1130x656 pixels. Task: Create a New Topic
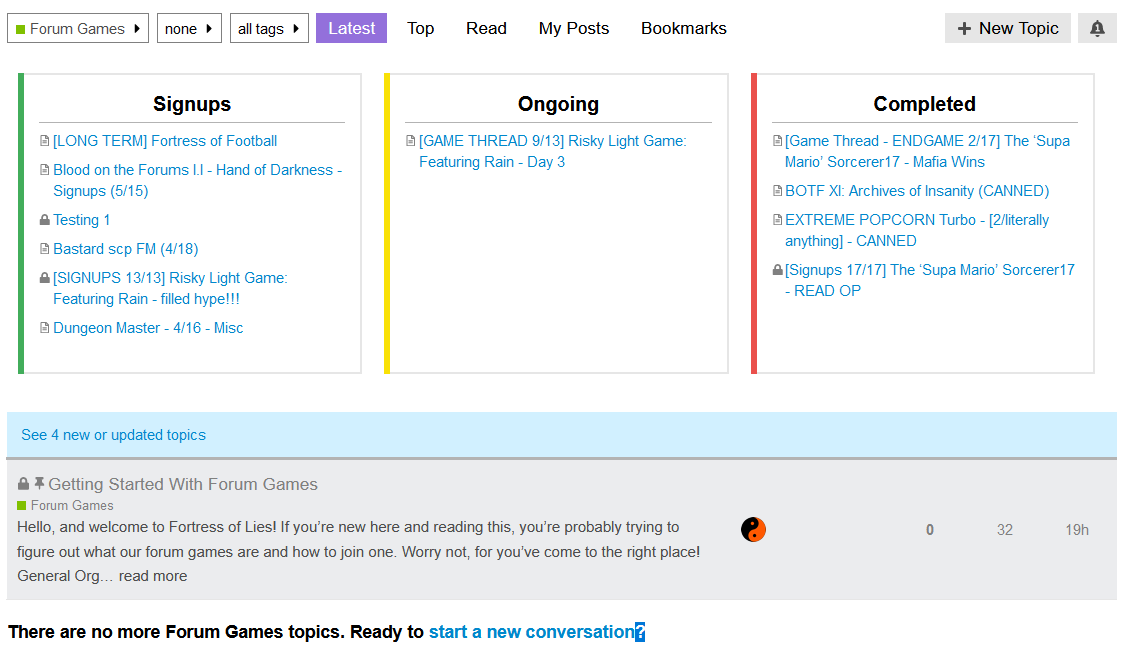1007,28
